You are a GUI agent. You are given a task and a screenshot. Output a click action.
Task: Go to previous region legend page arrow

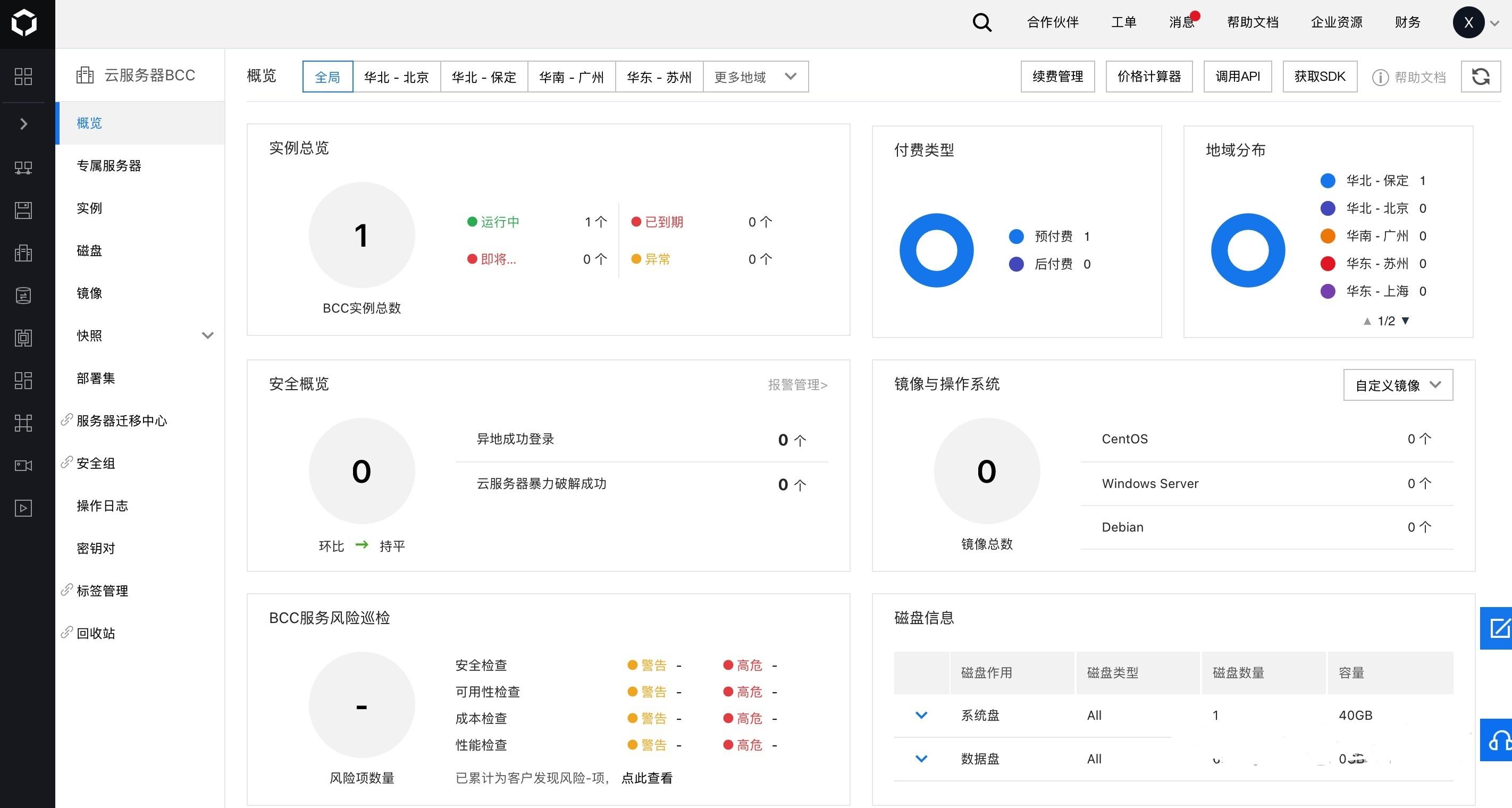1367,321
